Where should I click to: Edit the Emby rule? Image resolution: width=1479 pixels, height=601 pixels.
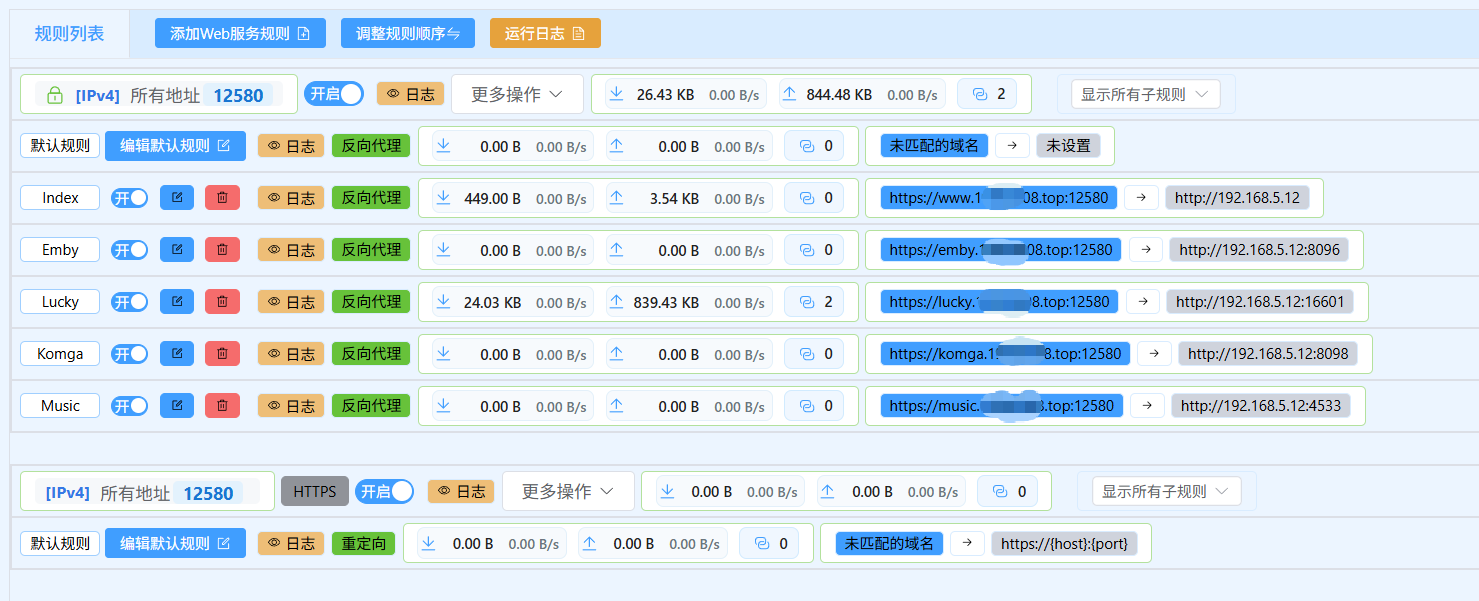[x=177, y=250]
